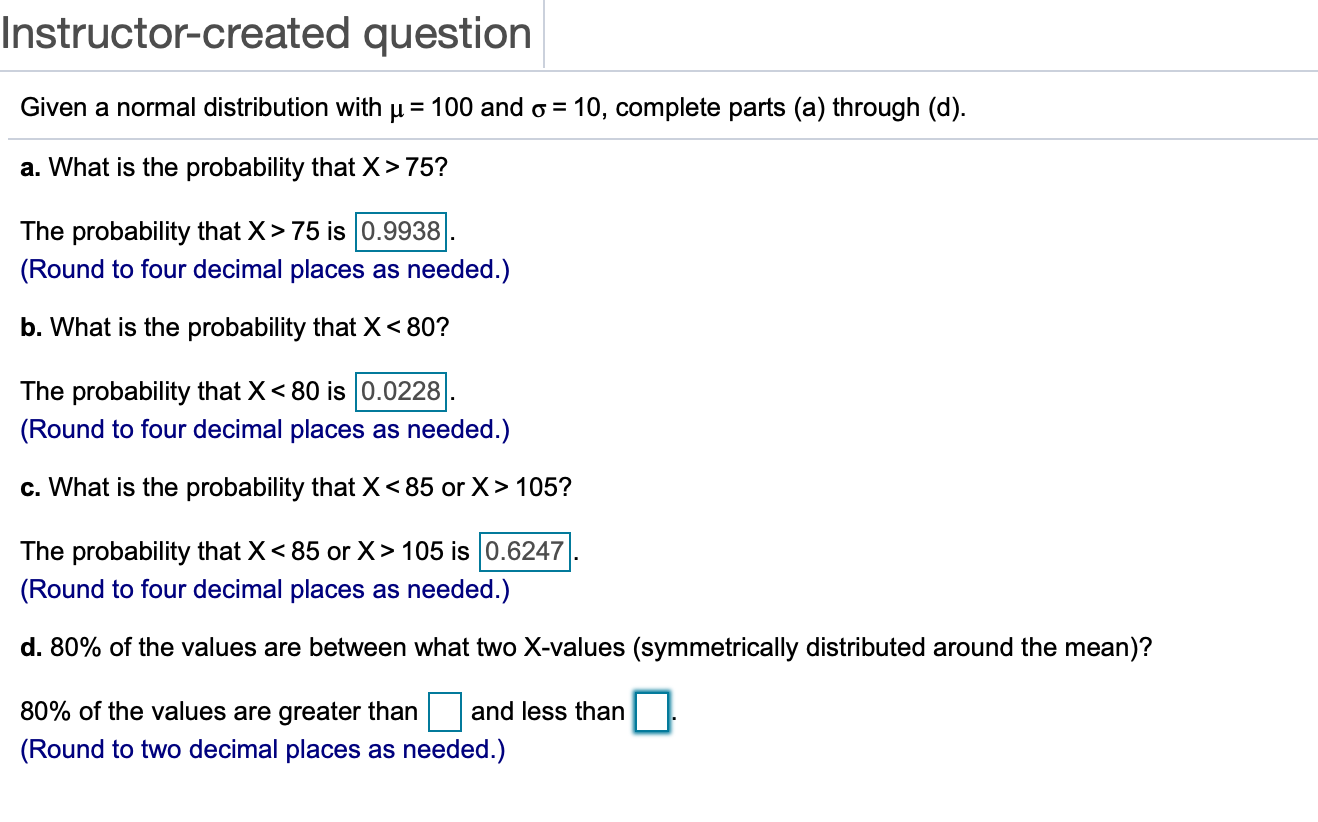Click the empty 'greater than' answer box
1318x822 pixels.
pos(446,711)
